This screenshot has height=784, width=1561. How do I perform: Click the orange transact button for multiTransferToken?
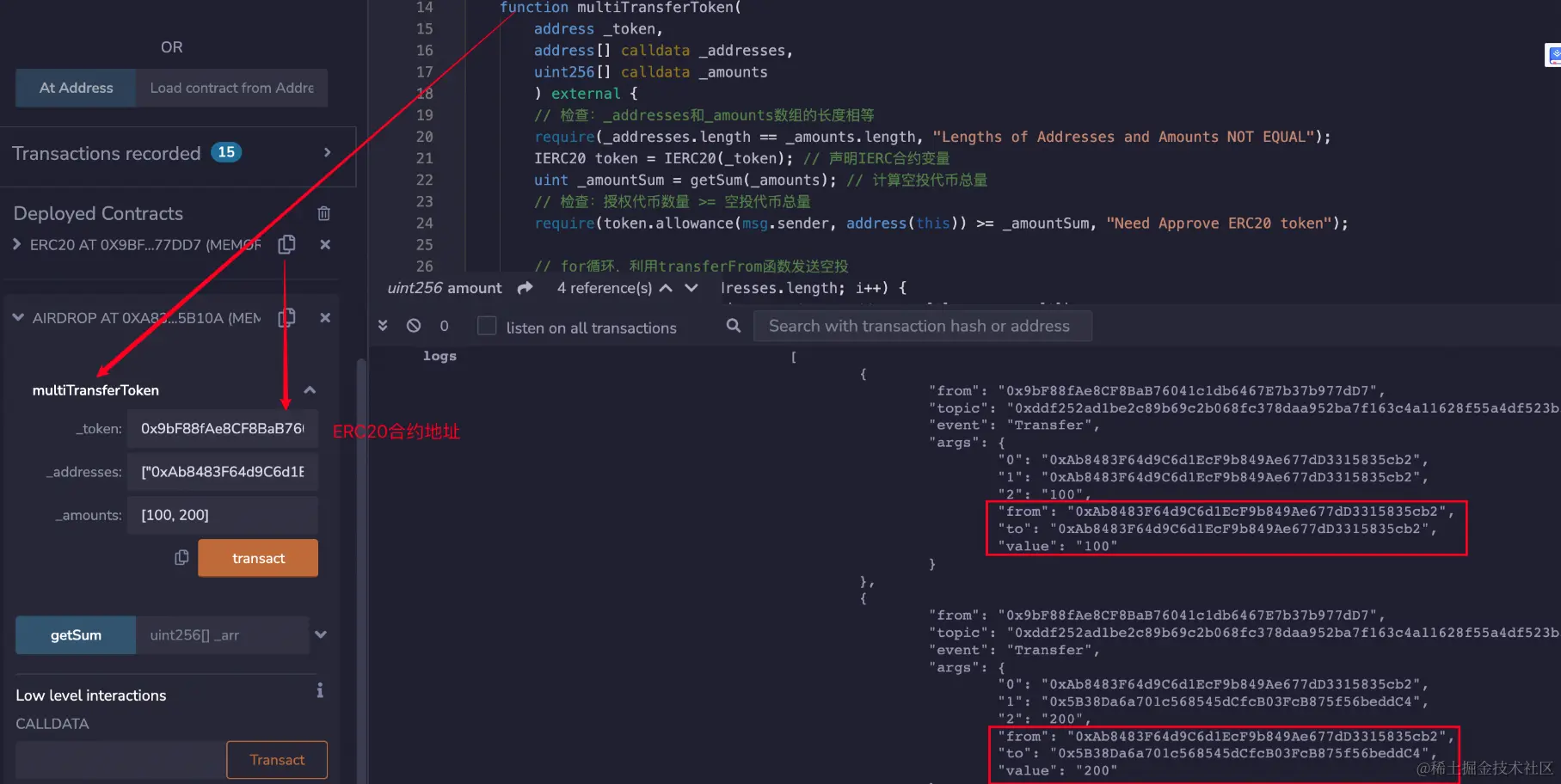click(x=258, y=558)
